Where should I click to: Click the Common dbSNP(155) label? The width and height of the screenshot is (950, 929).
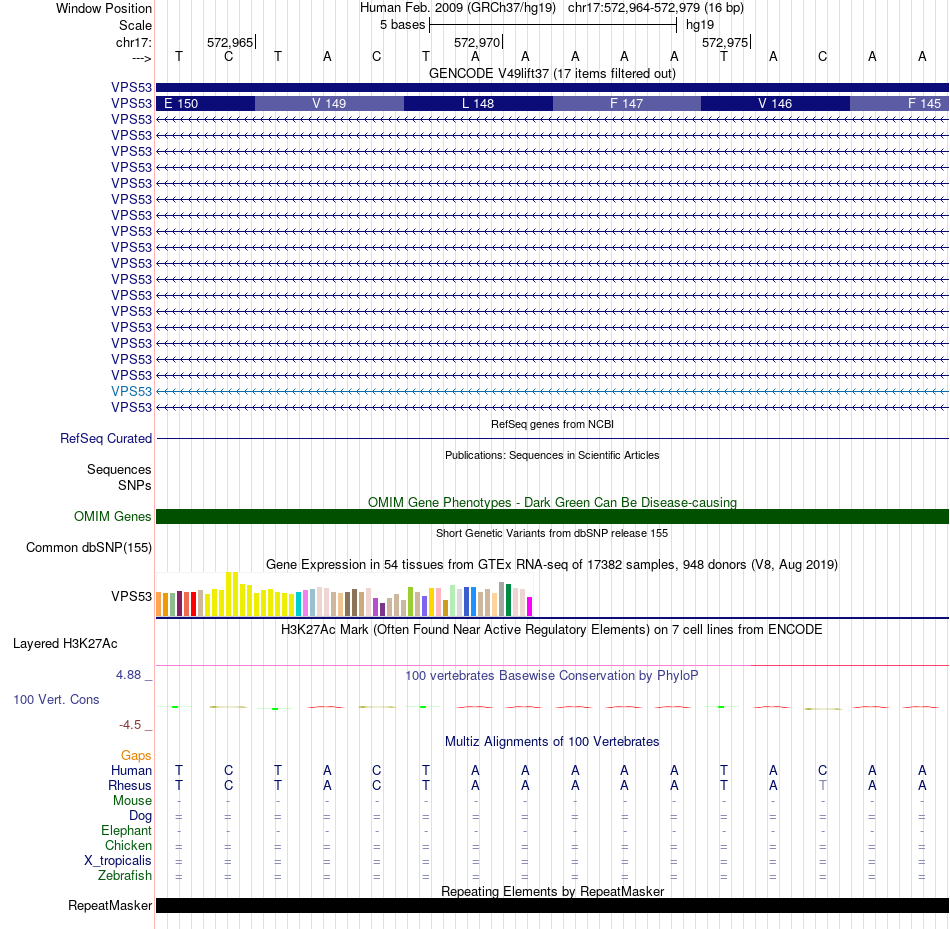click(88, 547)
